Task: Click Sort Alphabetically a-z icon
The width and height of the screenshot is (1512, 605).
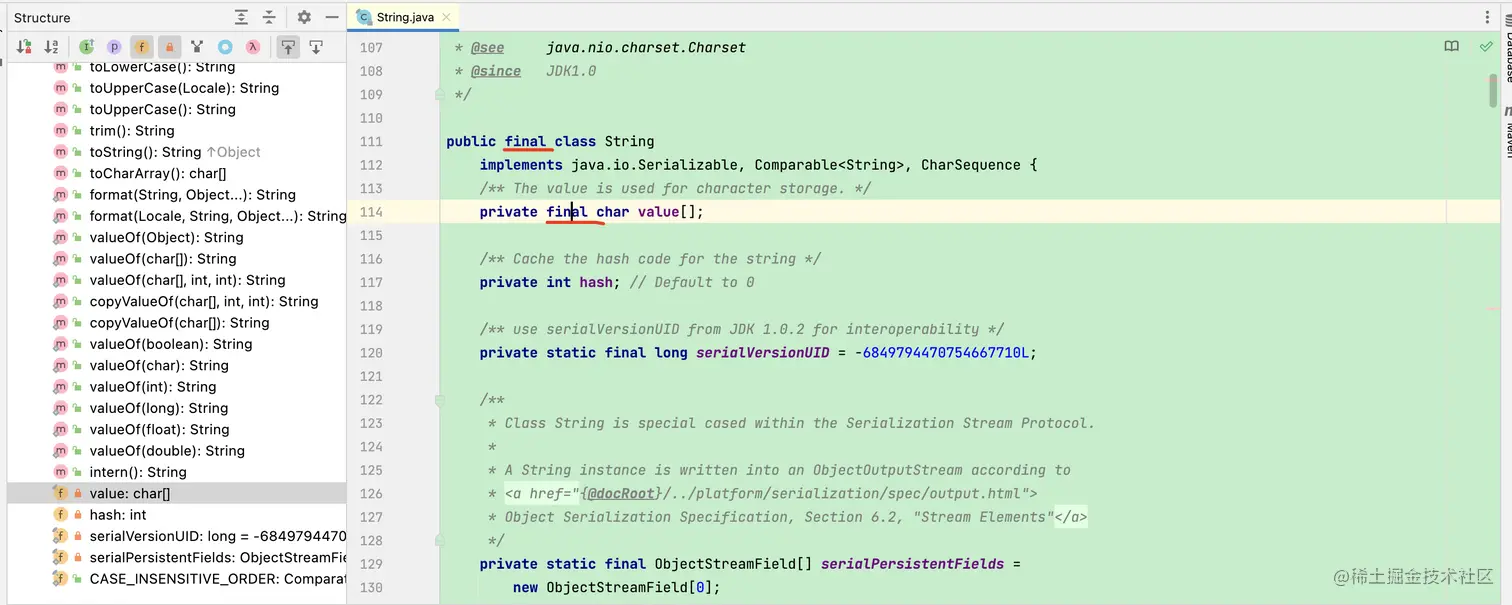Action: coord(51,46)
